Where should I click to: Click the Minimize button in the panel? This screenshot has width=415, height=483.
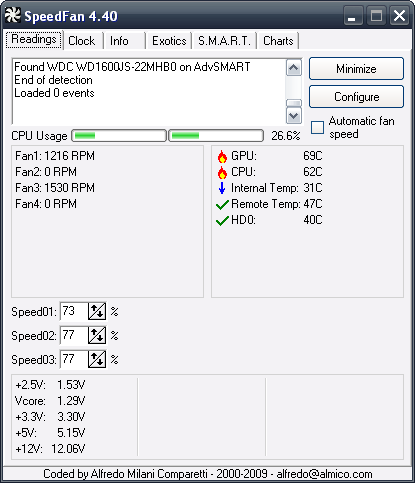(x=356, y=69)
